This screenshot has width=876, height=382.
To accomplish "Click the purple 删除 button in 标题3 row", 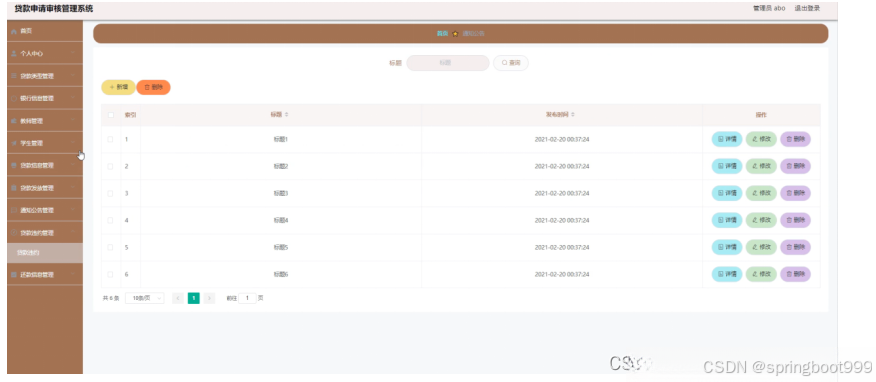I will pos(795,193).
